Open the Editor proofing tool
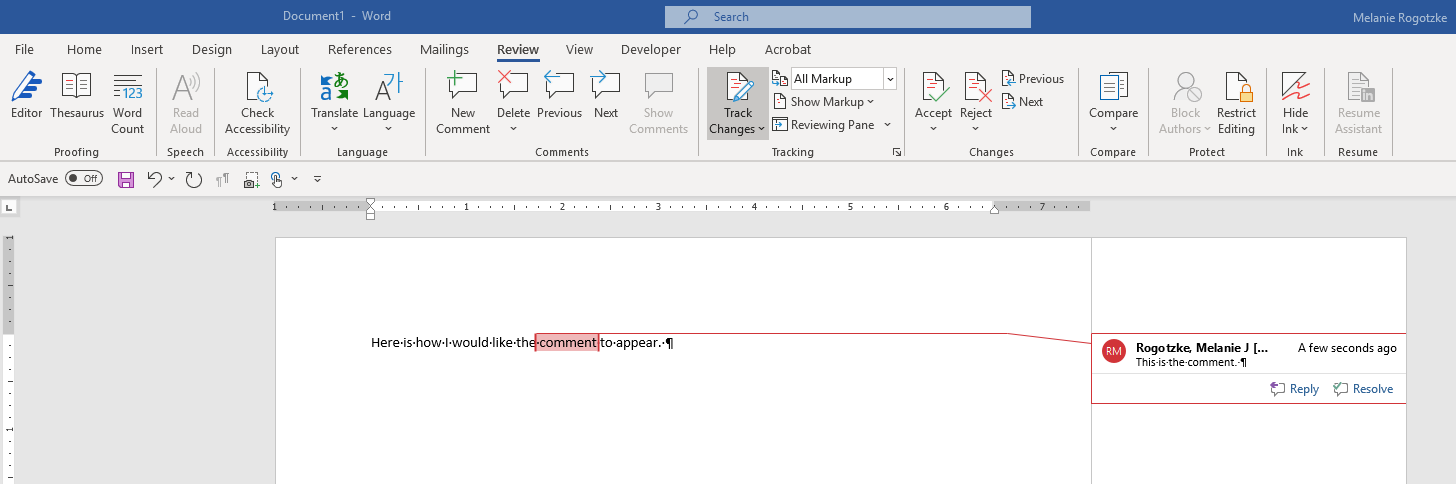Viewport: 1456px width, 484px height. (27, 96)
